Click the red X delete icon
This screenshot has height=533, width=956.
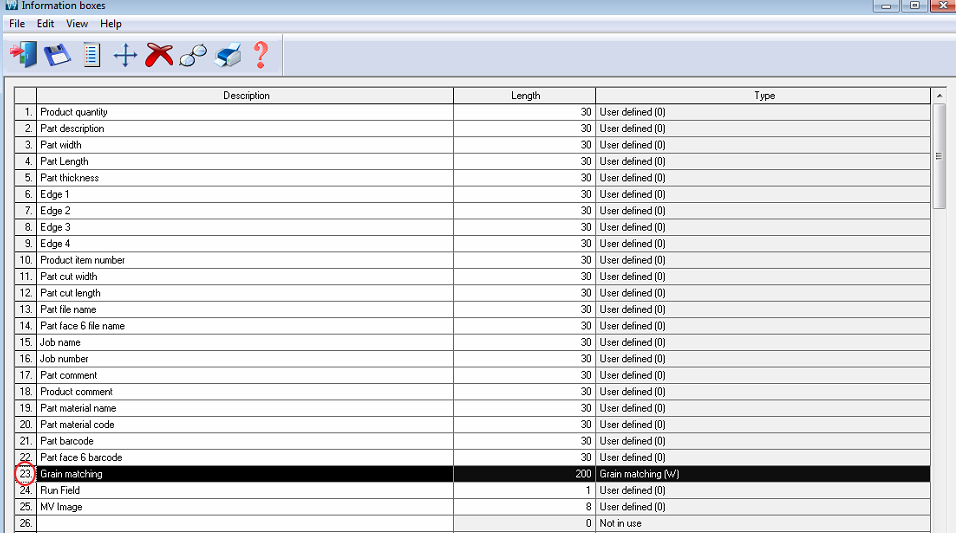point(159,55)
